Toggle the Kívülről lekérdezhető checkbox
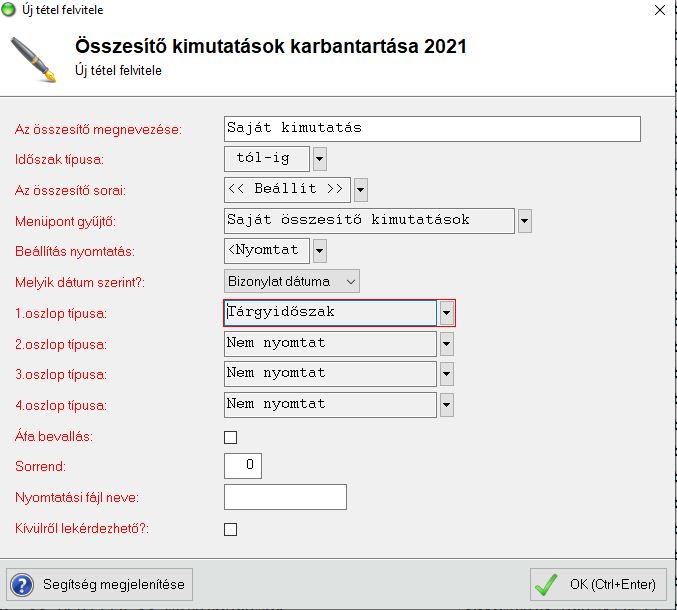The image size is (677, 610). click(x=231, y=529)
